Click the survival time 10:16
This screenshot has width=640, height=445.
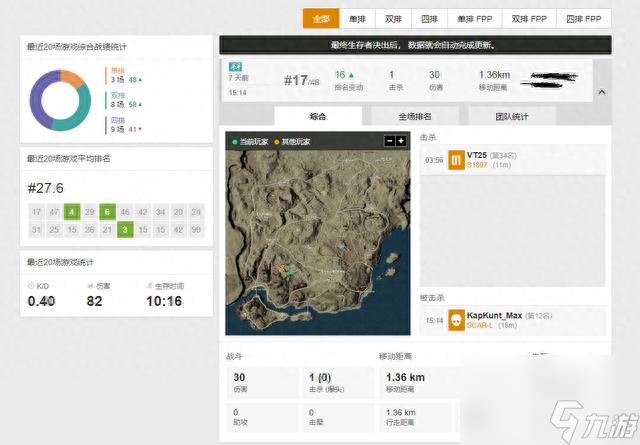coord(164,301)
